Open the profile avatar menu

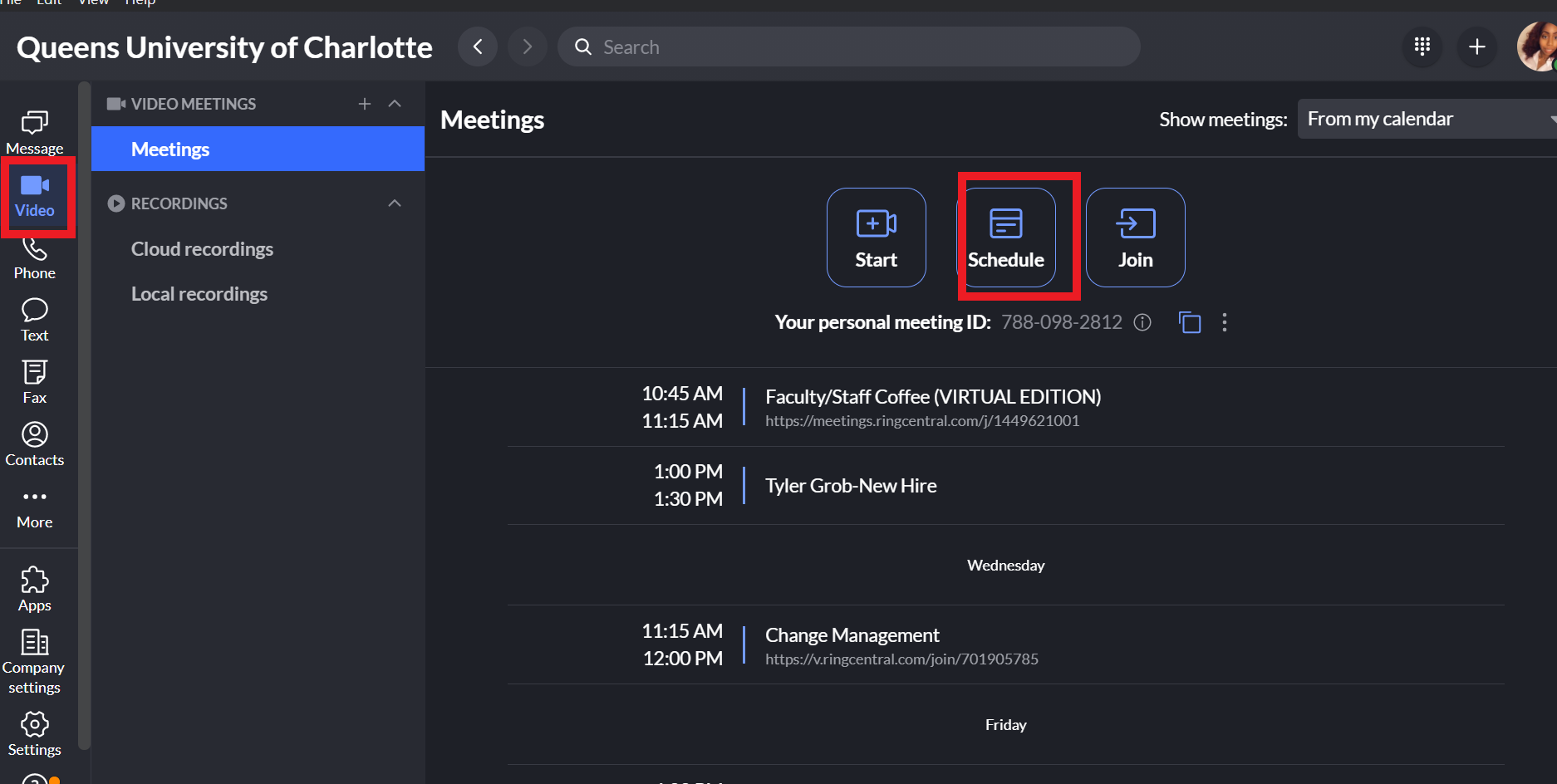(x=1538, y=47)
